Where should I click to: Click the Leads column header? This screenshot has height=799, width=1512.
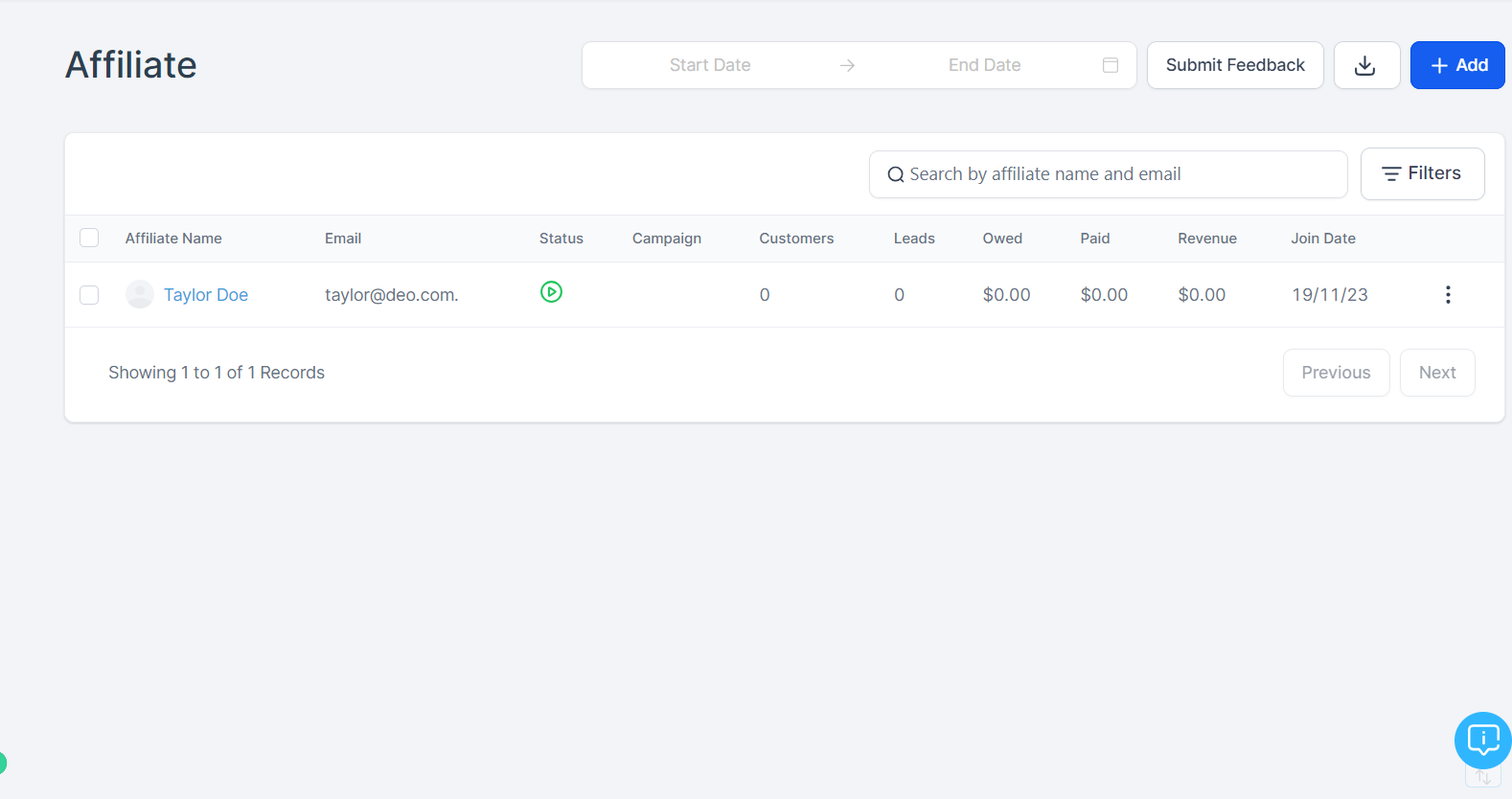coord(914,239)
